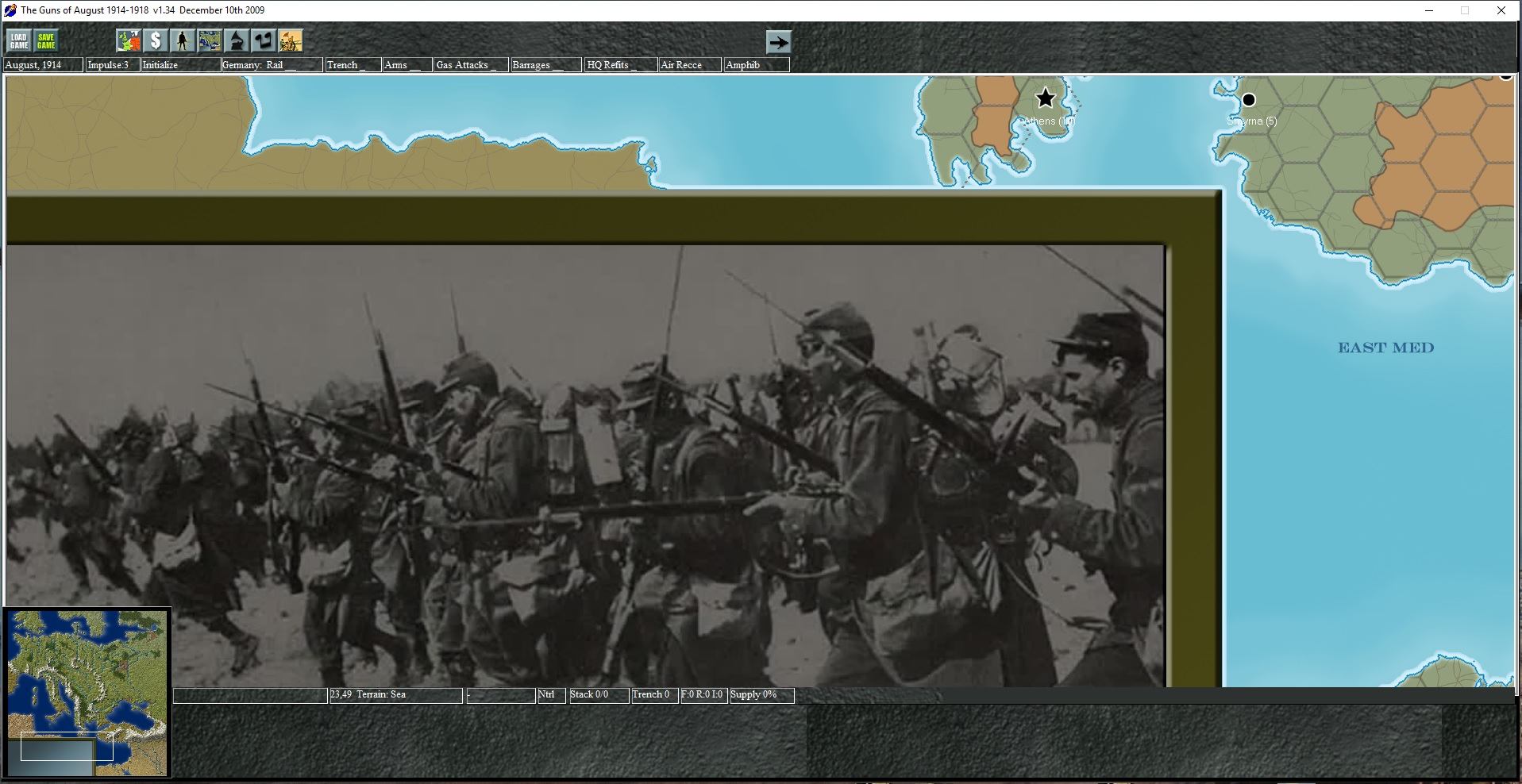The width and height of the screenshot is (1522, 784).
Task: Close the Guns of August window
Action: click(1501, 10)
